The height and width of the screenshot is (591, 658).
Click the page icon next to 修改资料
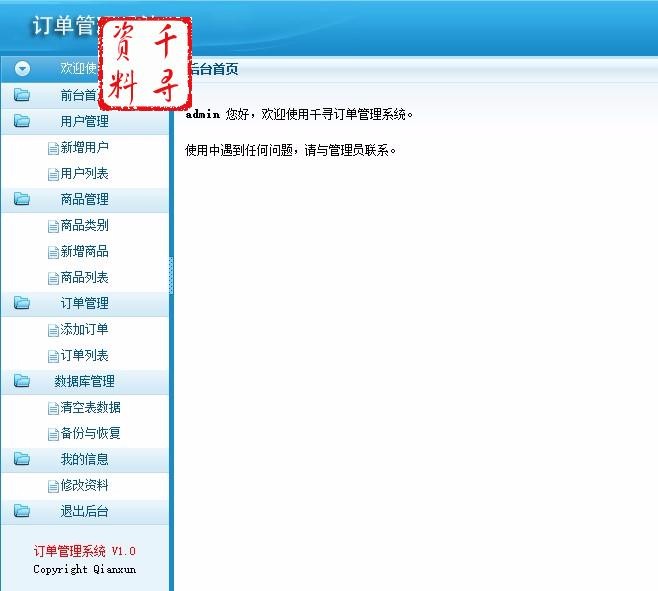53,486
